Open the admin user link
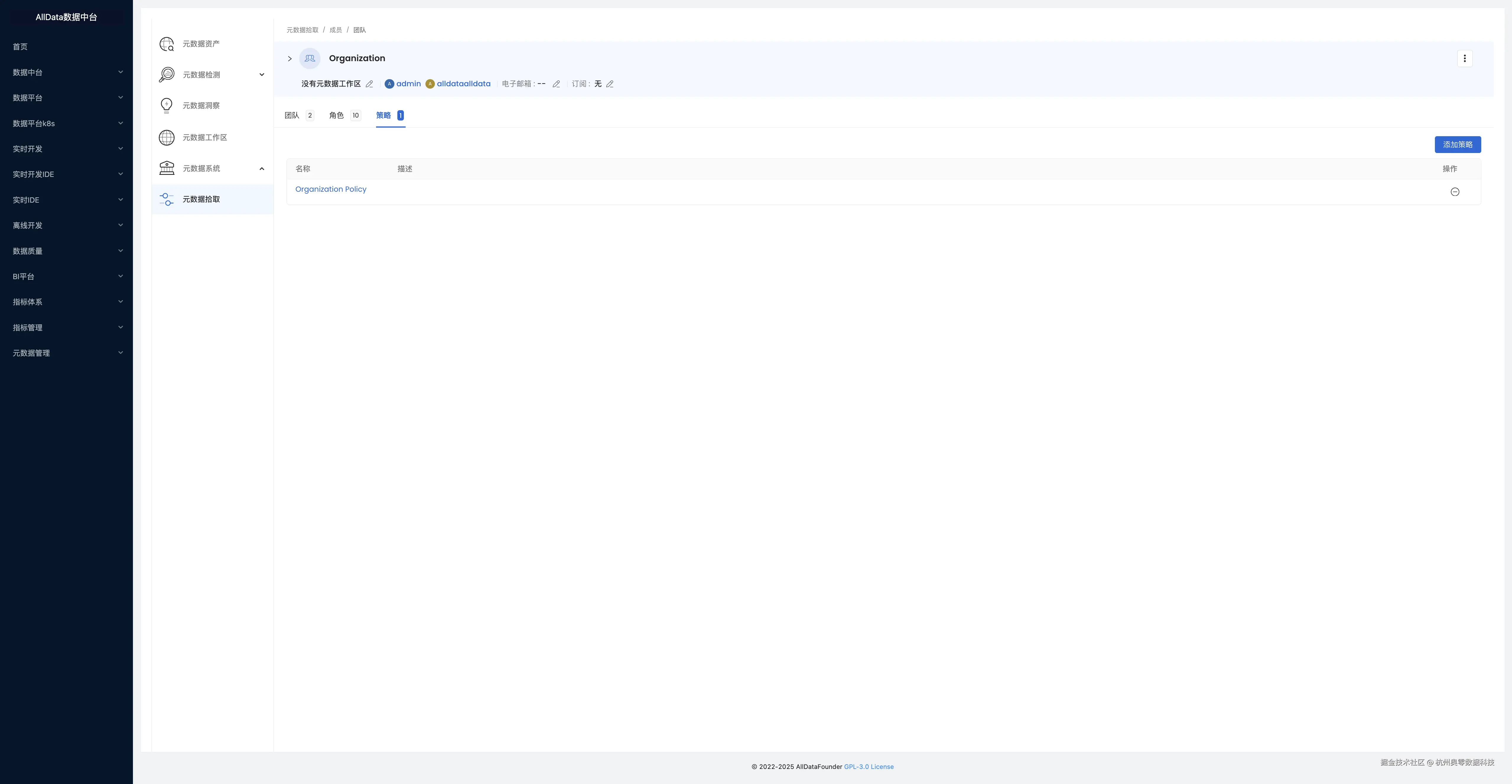 click(408, 84)
